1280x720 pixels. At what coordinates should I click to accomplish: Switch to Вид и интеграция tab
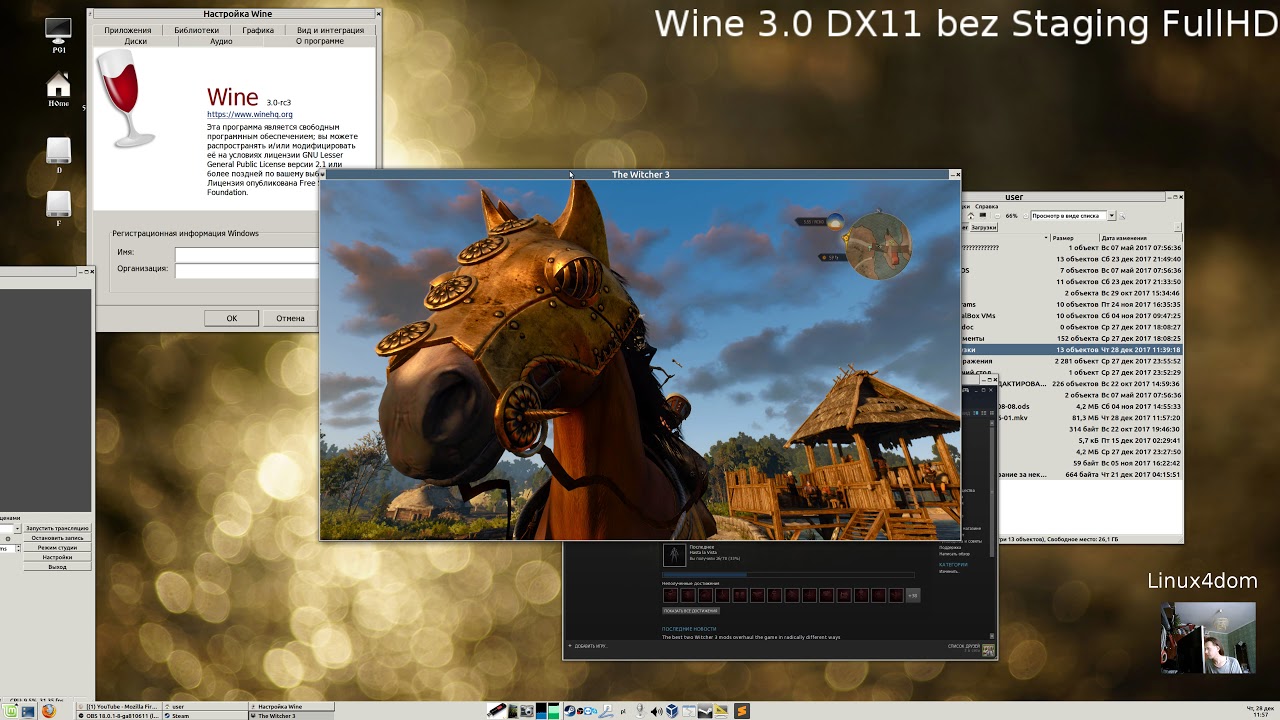[330, 30]
